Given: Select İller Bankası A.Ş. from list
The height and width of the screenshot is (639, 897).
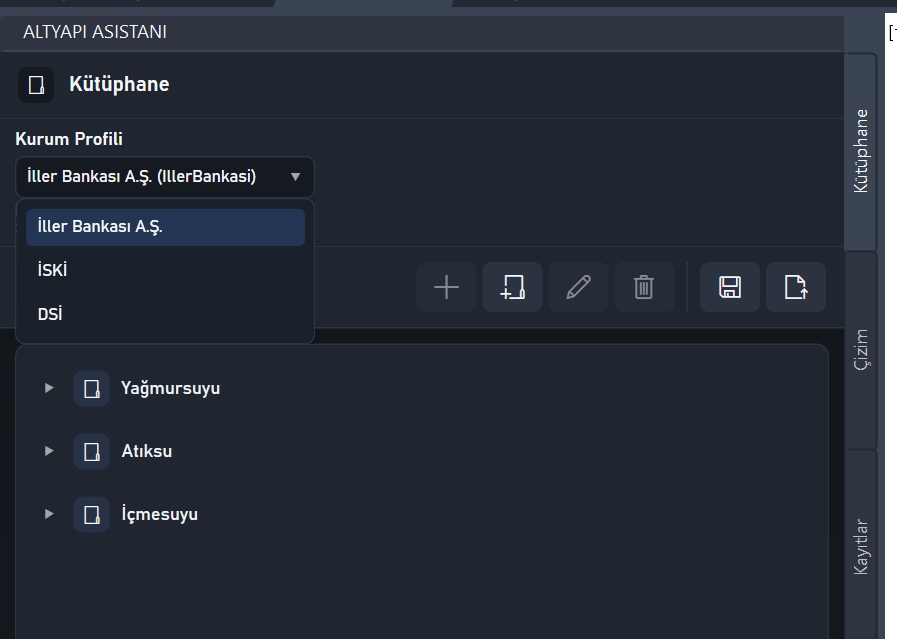Looking at the screenshot, I should point(165,227).
